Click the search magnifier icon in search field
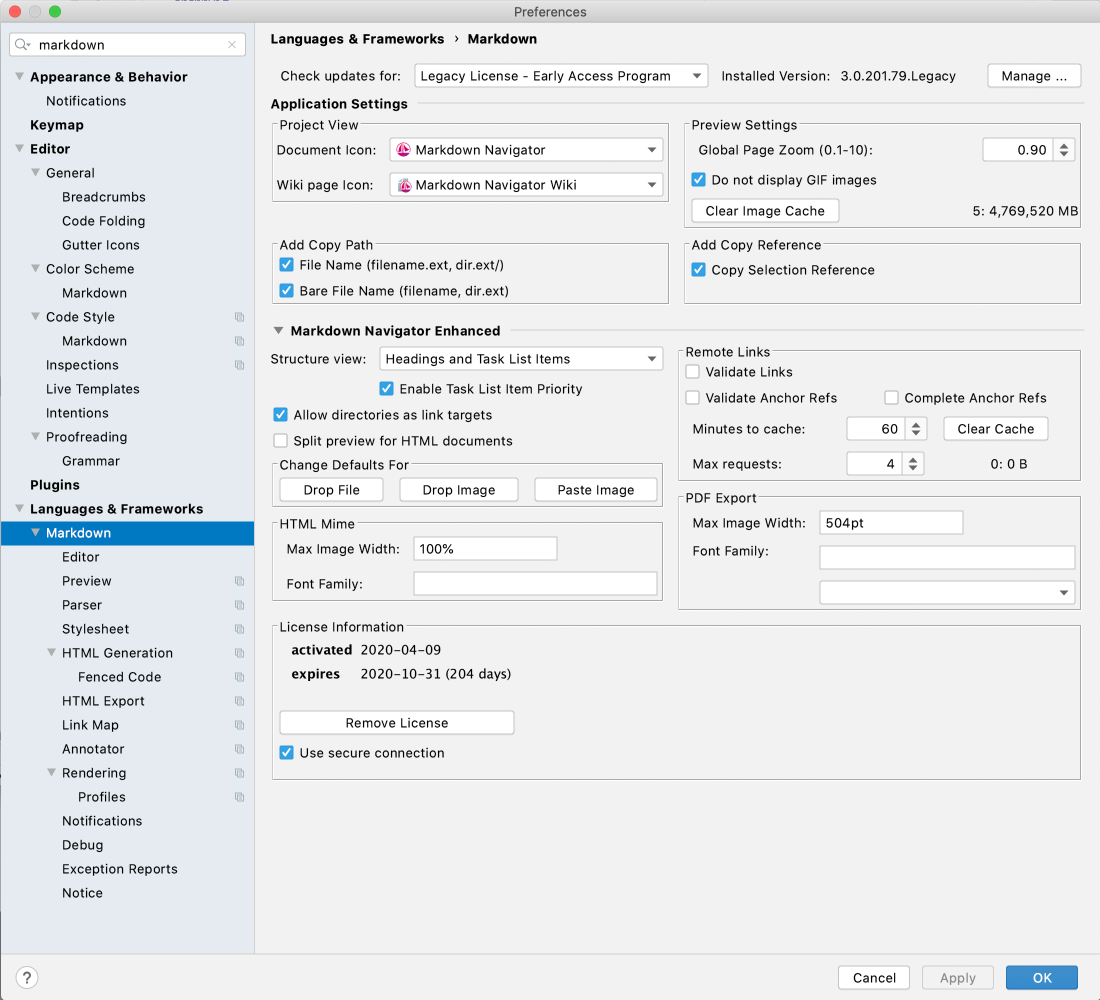Image resolution: width=1100 pixels, height=1000 pixels. tap(22, 45)
